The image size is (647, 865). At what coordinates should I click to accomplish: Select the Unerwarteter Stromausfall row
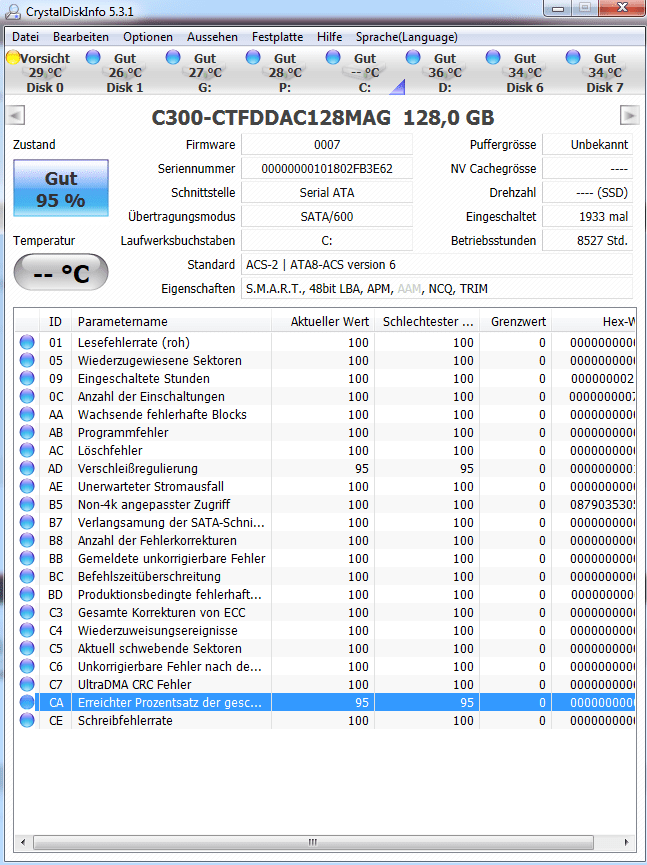point(325,487)
